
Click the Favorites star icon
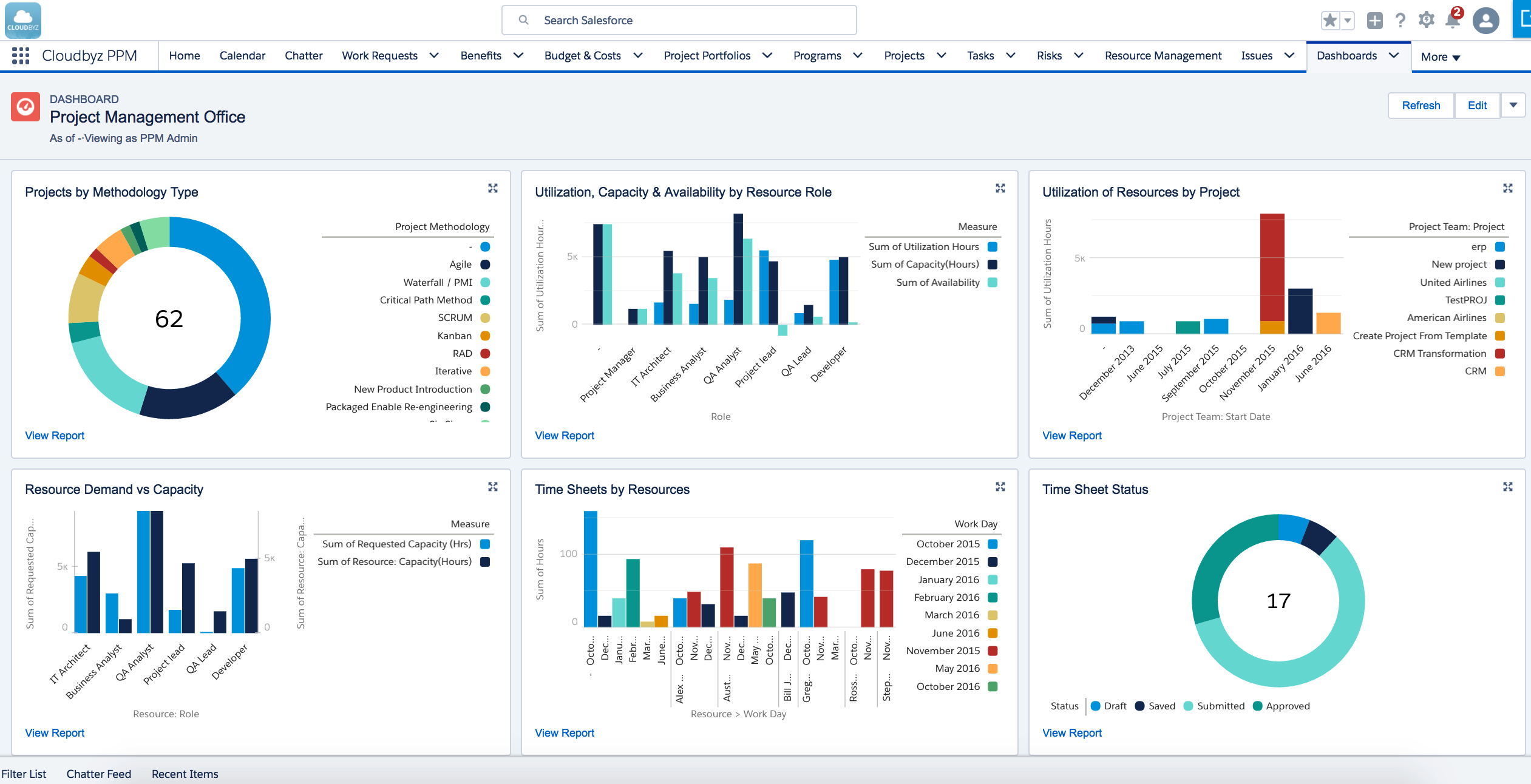pos(1329,21)
